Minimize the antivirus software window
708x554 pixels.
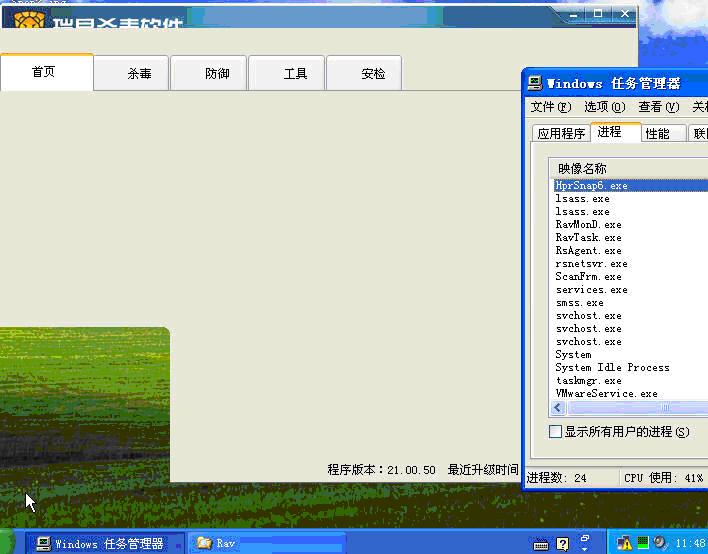click(x=573, y=14)
